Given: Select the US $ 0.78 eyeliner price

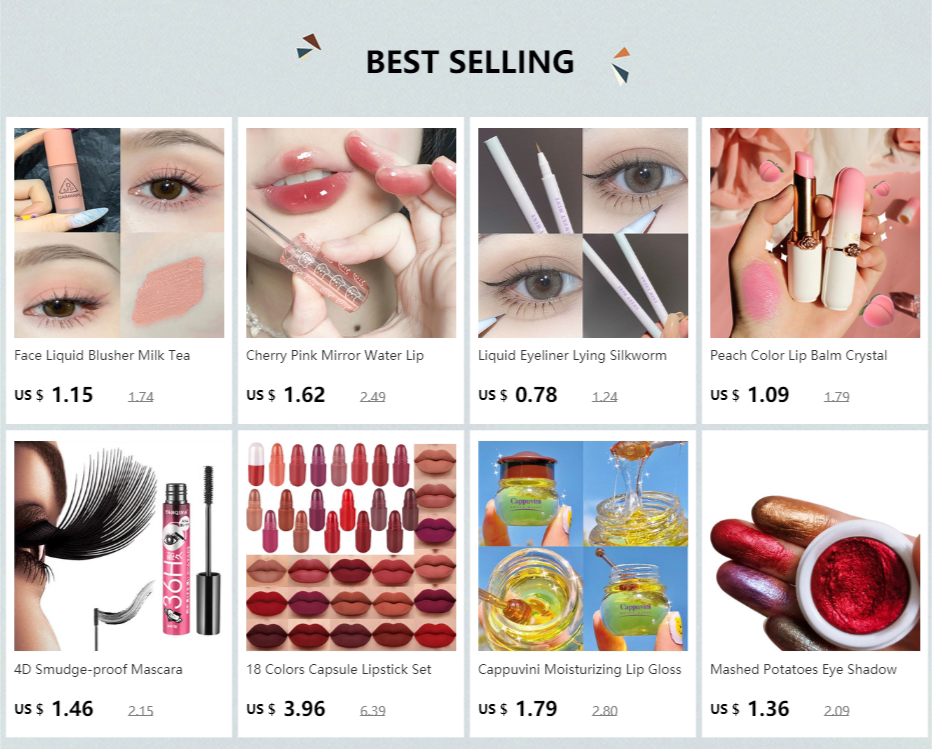Looking at the screenshot, I should pos(518,395).
